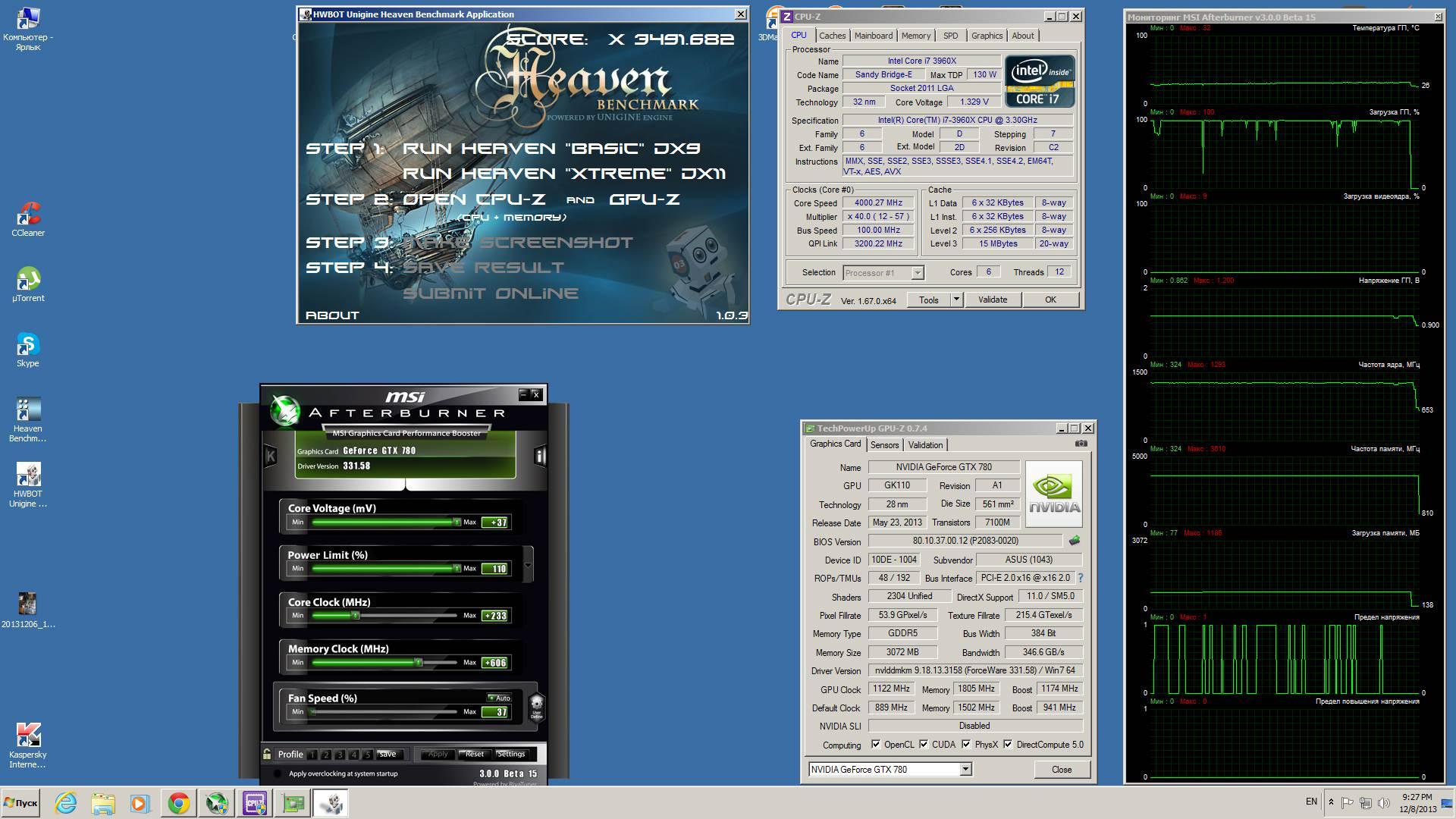The image size is (1456, 819).
Task: Show hidden system tray icons
Action: pyautogui.click(x=1331, y=802)
